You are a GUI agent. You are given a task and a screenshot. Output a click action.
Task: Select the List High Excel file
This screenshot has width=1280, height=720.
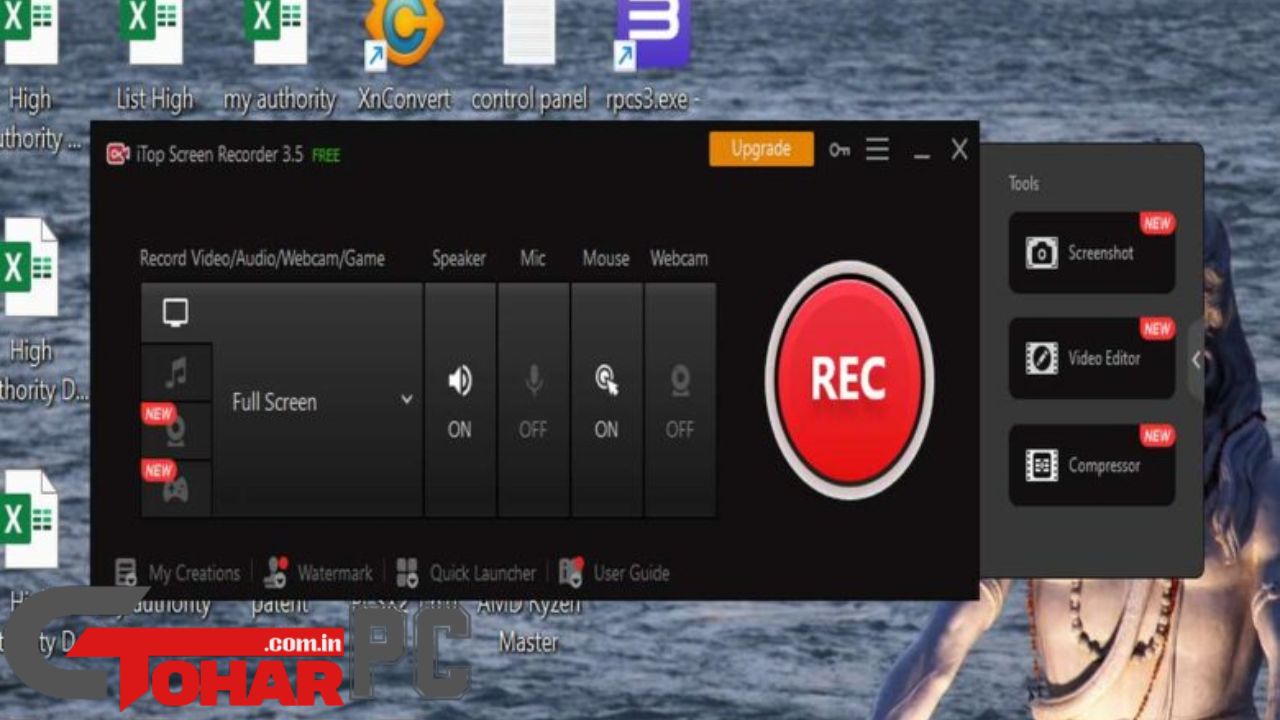click(154, 57)
